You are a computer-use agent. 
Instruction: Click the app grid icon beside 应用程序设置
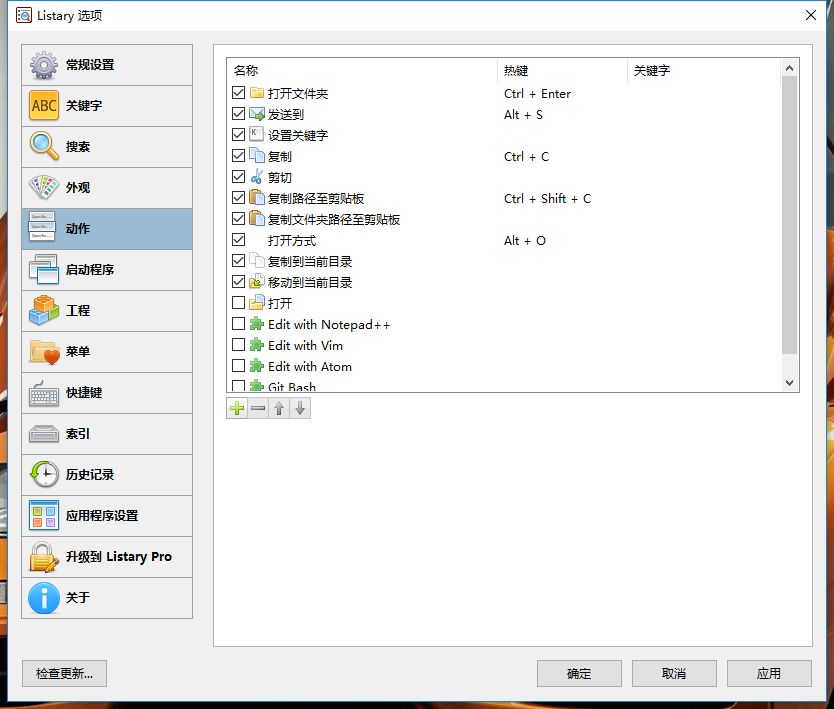click(x=44, y=516)
